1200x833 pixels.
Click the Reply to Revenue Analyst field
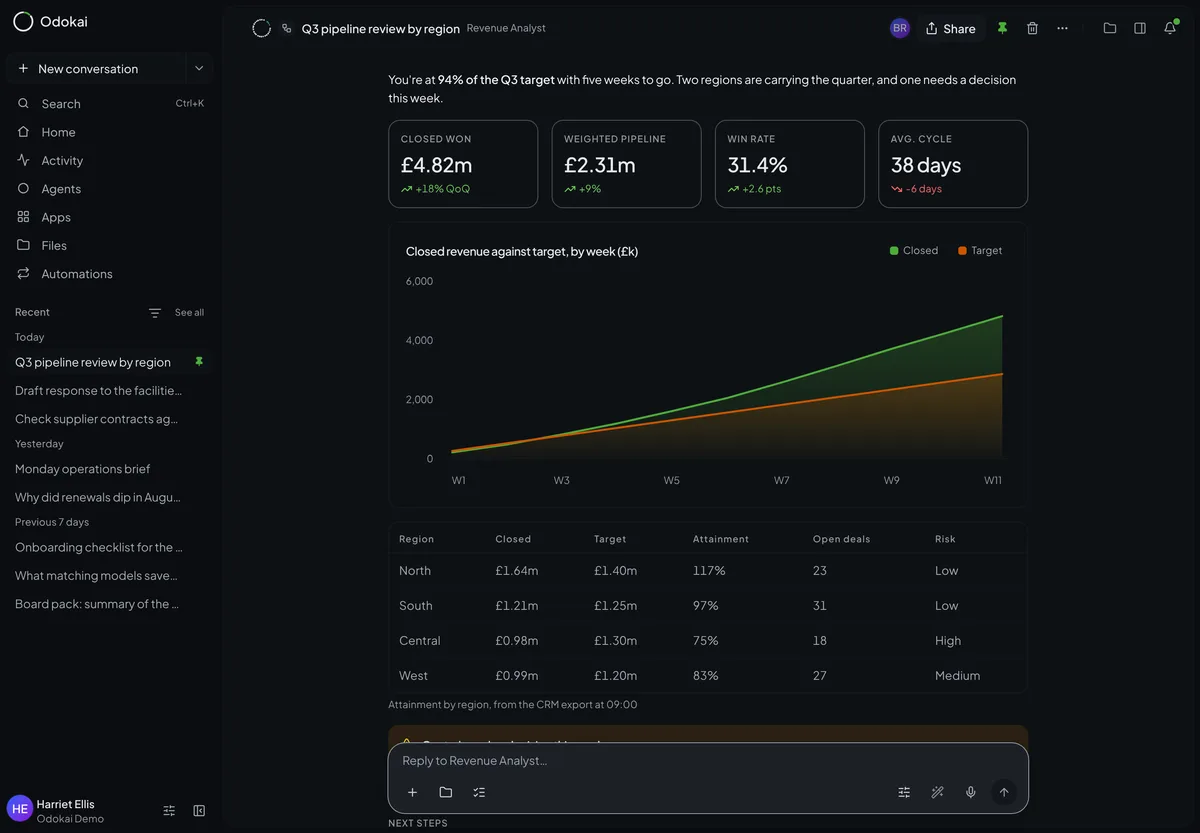click(x=708, y=760)
